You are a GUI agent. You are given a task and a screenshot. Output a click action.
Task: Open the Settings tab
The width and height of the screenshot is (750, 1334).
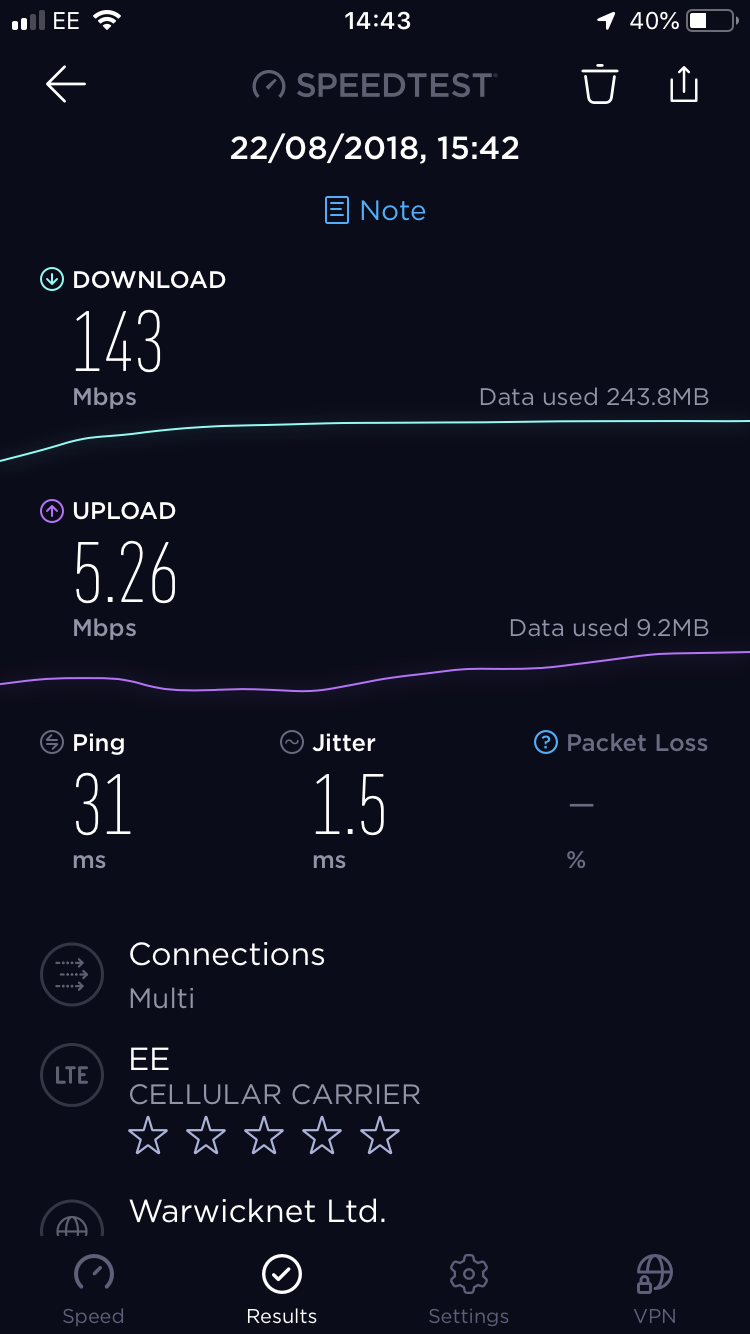tap(468, 1289)
